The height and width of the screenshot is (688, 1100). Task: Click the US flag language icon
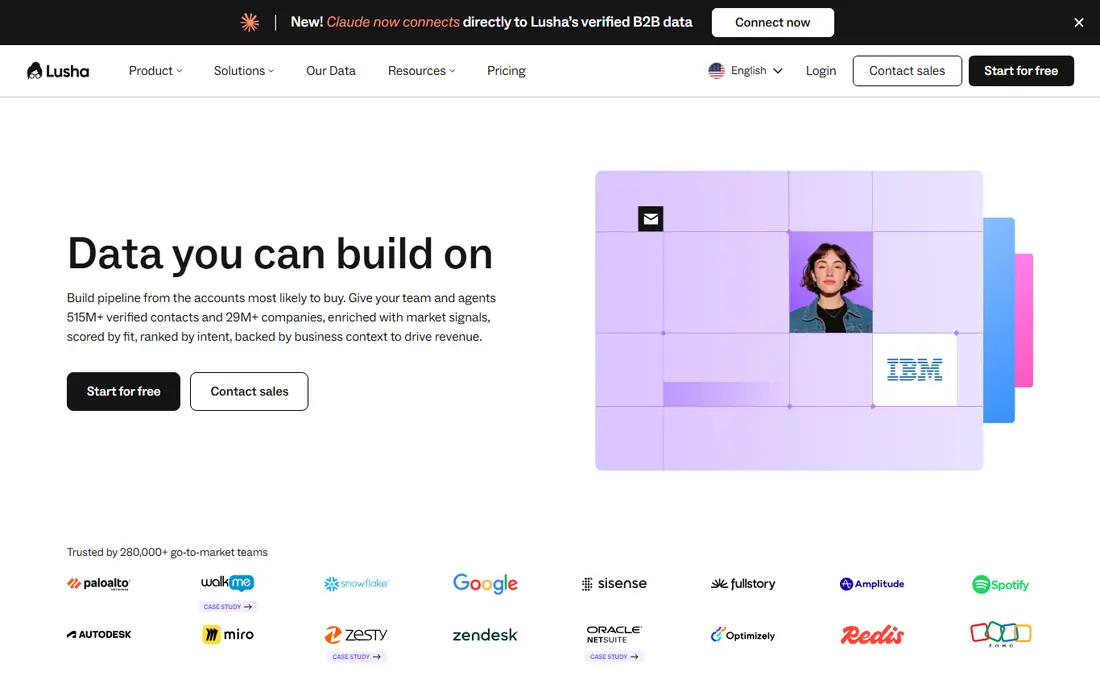click(x=716, y=71)
